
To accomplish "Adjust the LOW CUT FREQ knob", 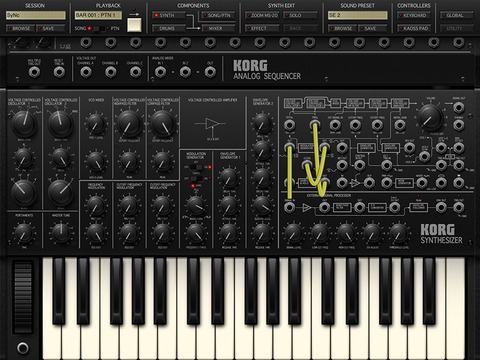I will click(320, 233).
